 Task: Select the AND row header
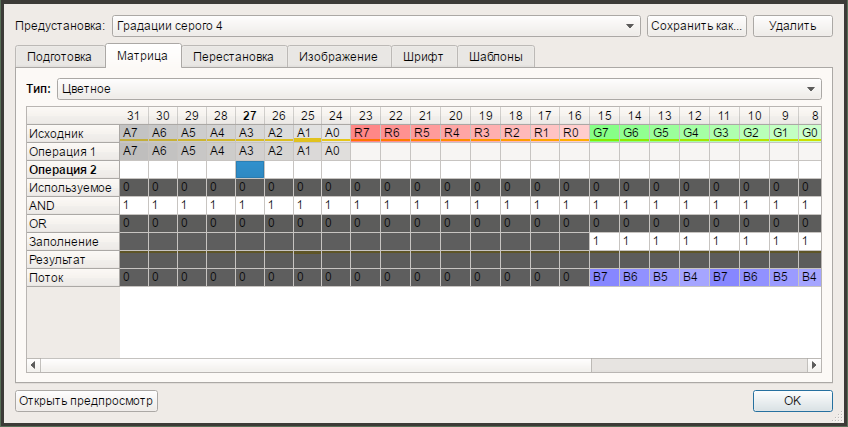(x=73, y=205)
